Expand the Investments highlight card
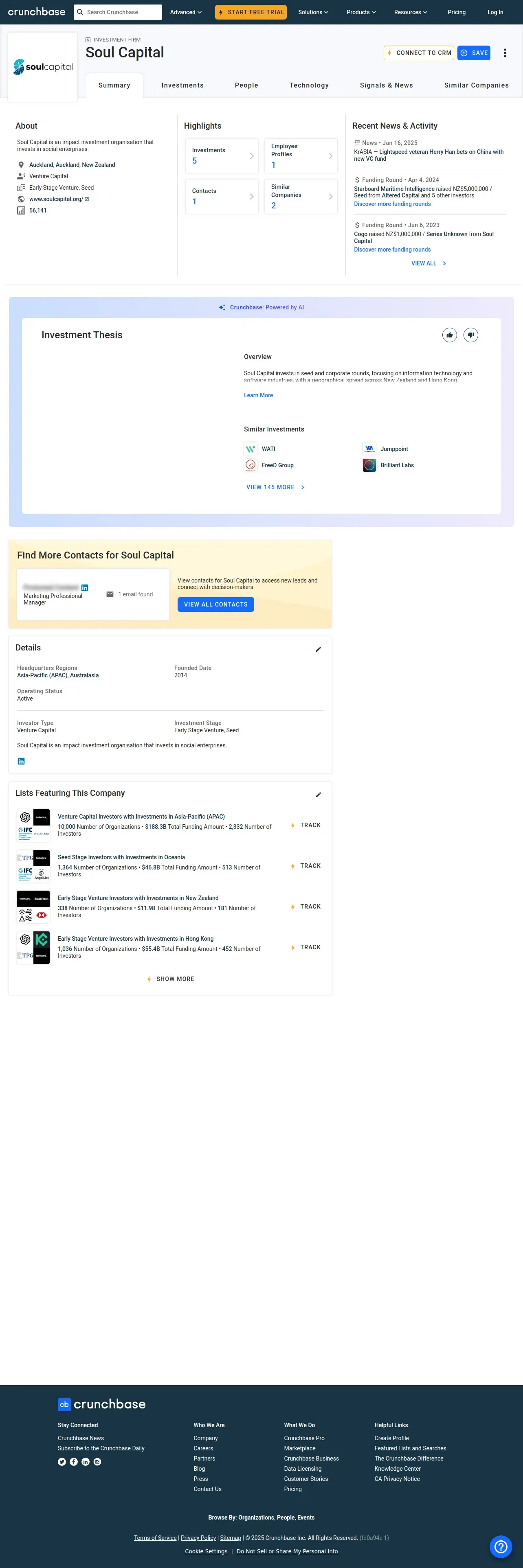Image resolution: width=523 pixels, height=1568 pixels. [222, 156]
